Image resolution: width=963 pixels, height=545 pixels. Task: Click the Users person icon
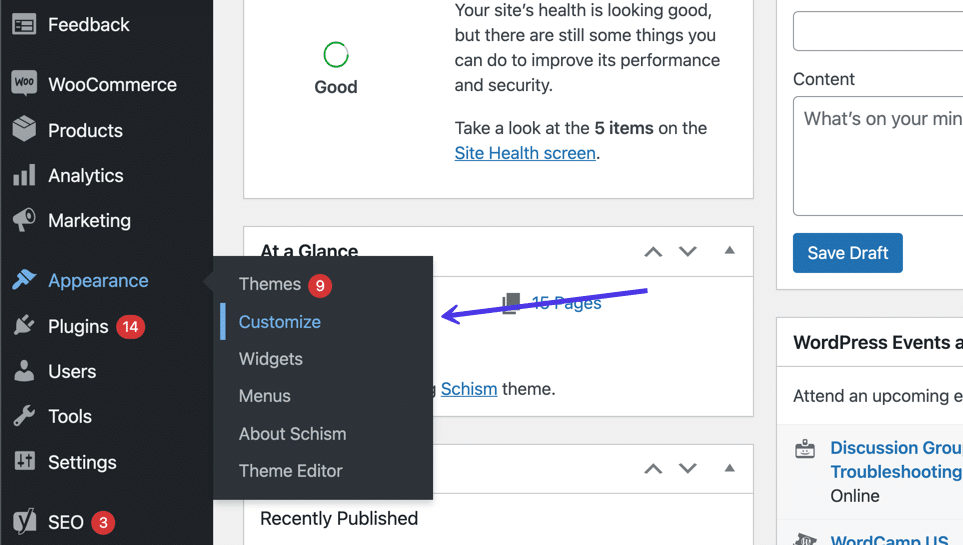coord(24,372)
